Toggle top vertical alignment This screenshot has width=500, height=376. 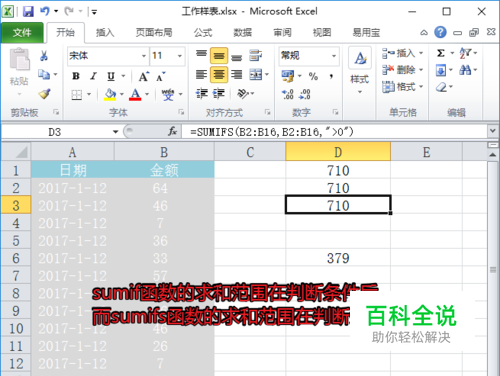point(201,54)
